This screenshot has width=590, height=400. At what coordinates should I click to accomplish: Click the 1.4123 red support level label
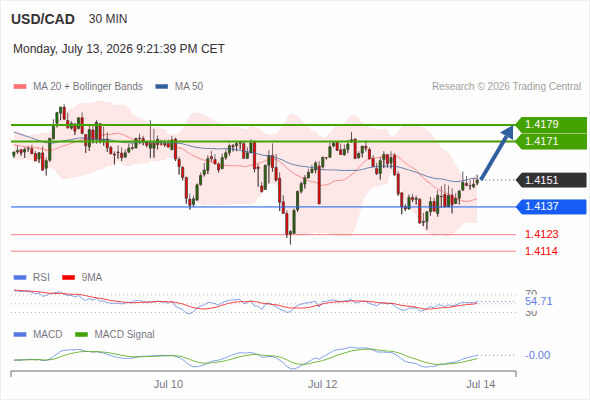click(x=541, y=234)
